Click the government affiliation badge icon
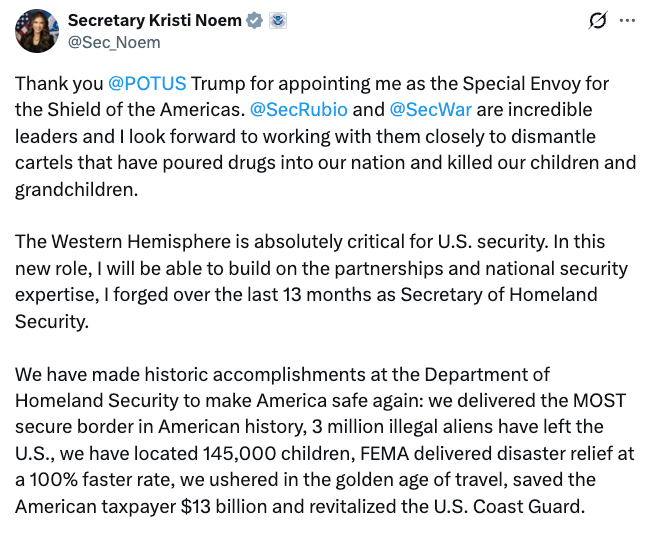 point(278,20)
